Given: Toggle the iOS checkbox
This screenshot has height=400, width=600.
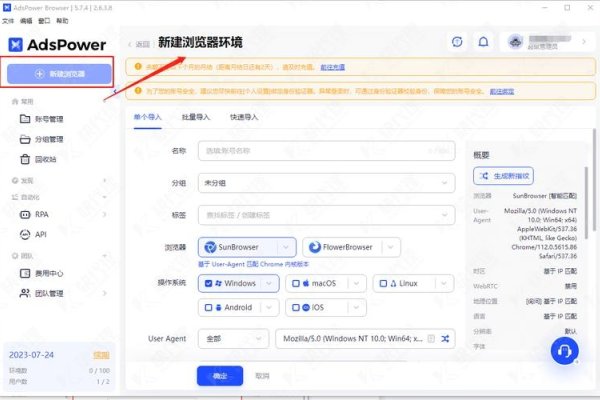Looking at the screenshot, I should (296, 308).
